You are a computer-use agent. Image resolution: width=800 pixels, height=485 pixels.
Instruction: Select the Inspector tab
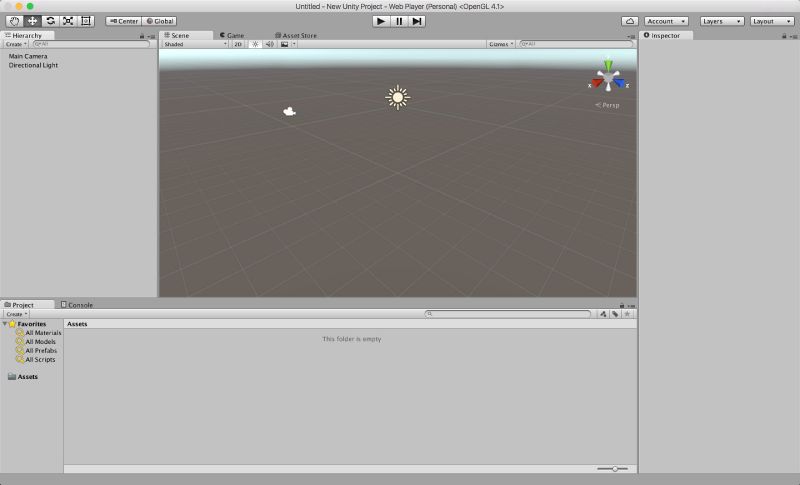(666, 35)
